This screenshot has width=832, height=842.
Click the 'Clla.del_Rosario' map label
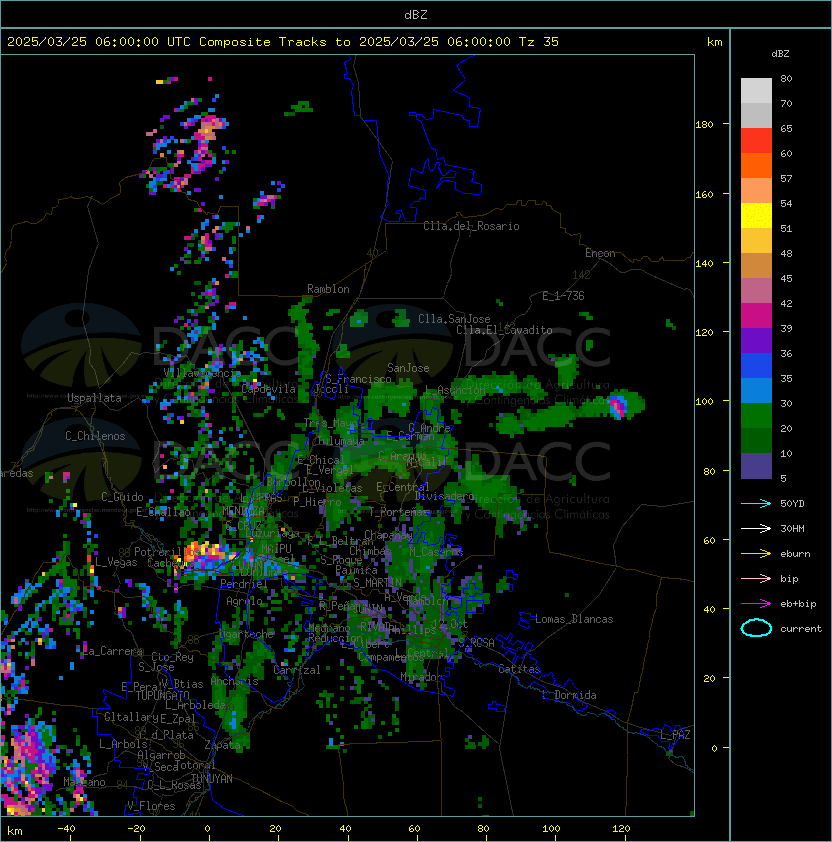(471, 226)
